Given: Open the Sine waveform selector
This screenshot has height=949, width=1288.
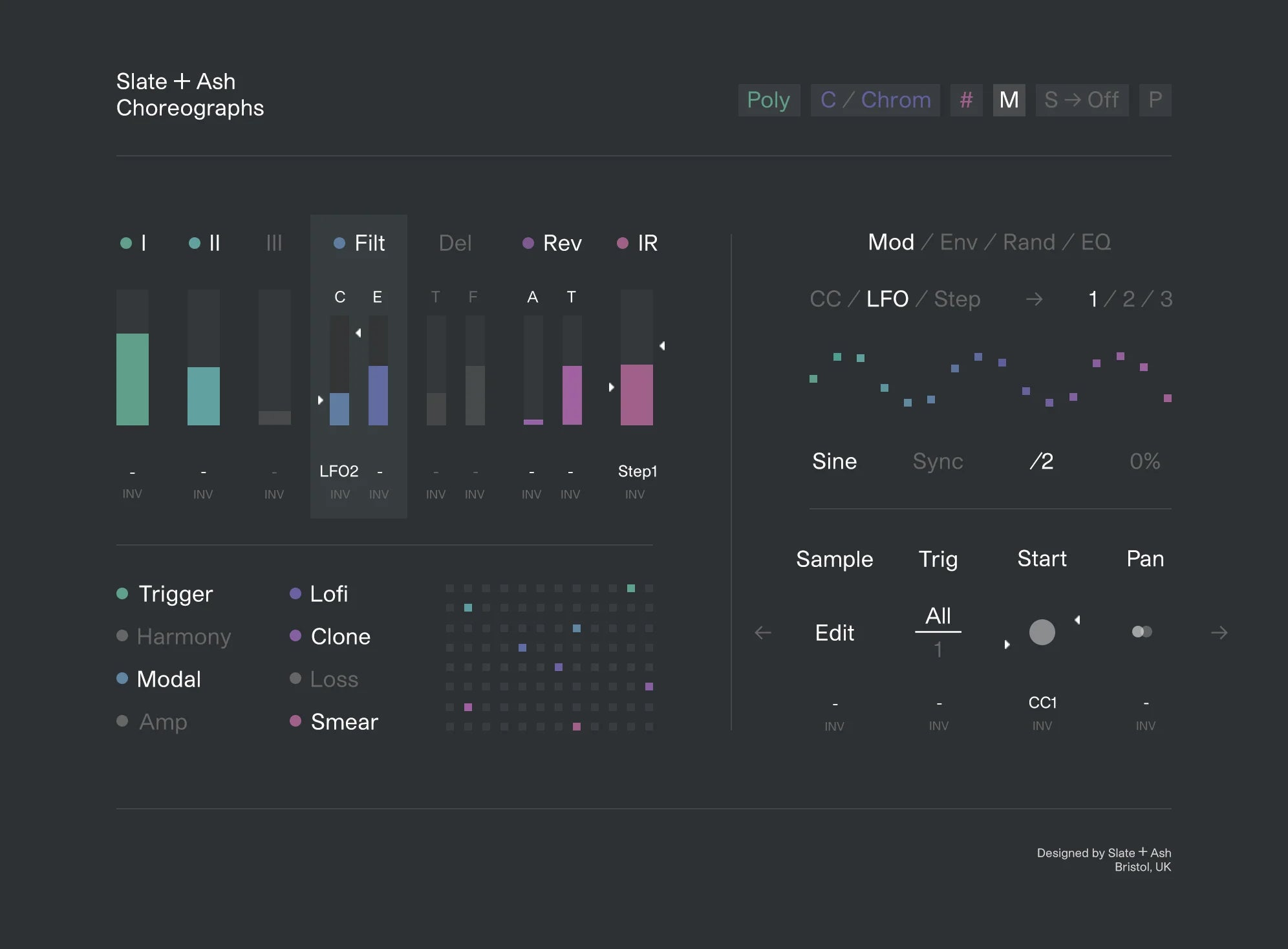Looking at the screenshot, I should coord(834,462).
